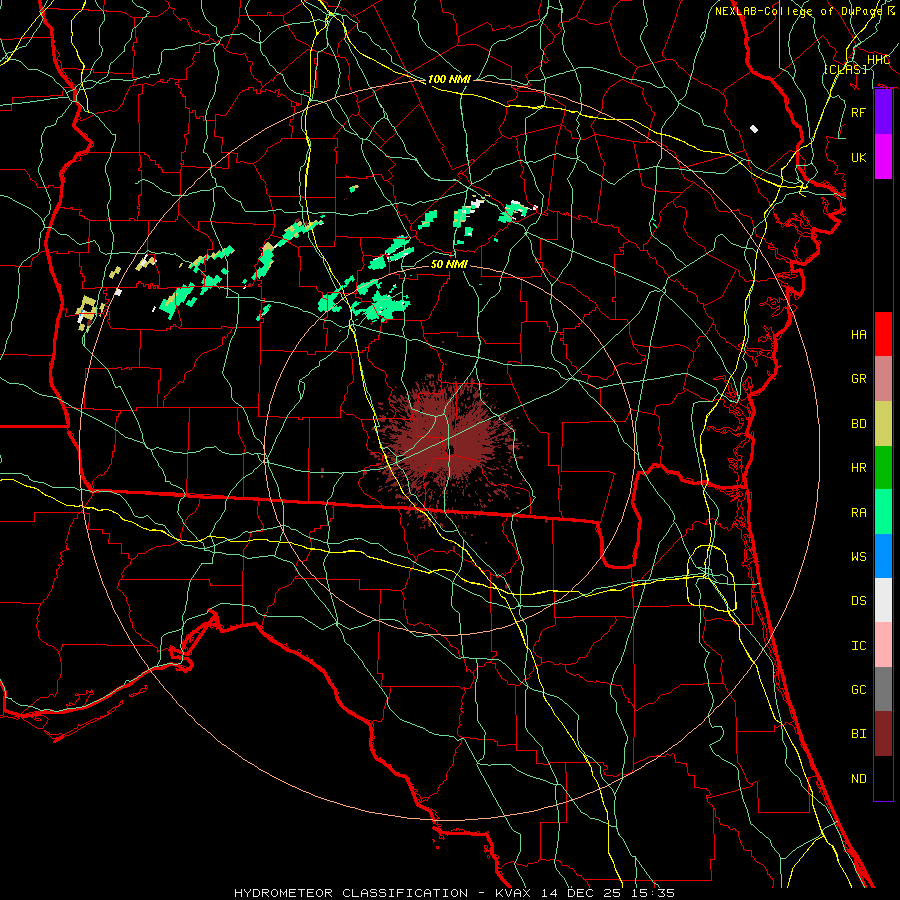Click the purple RF legend swatch
The height and width of the screenshot is (900, 900).
(x=883, y=112)
